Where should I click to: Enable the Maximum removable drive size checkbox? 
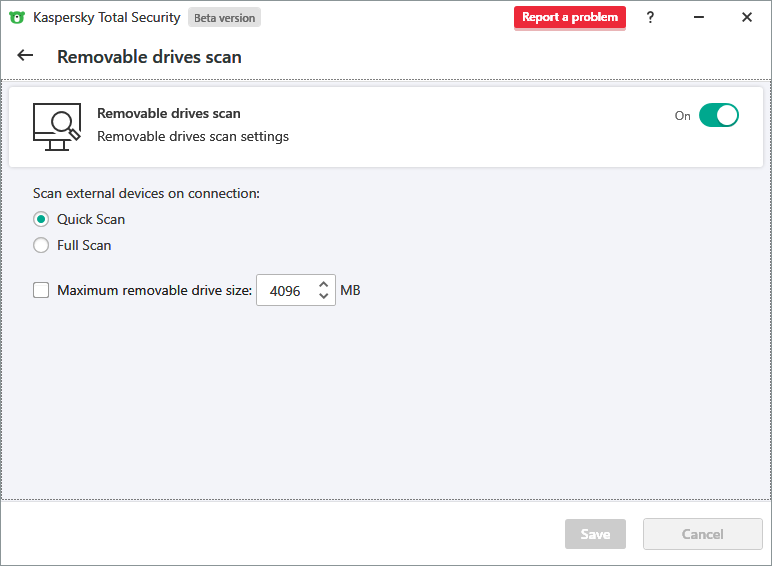point(41,291)
